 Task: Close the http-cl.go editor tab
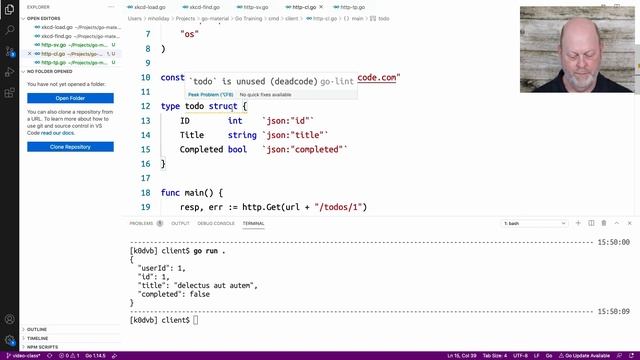(x=321, y=7)
